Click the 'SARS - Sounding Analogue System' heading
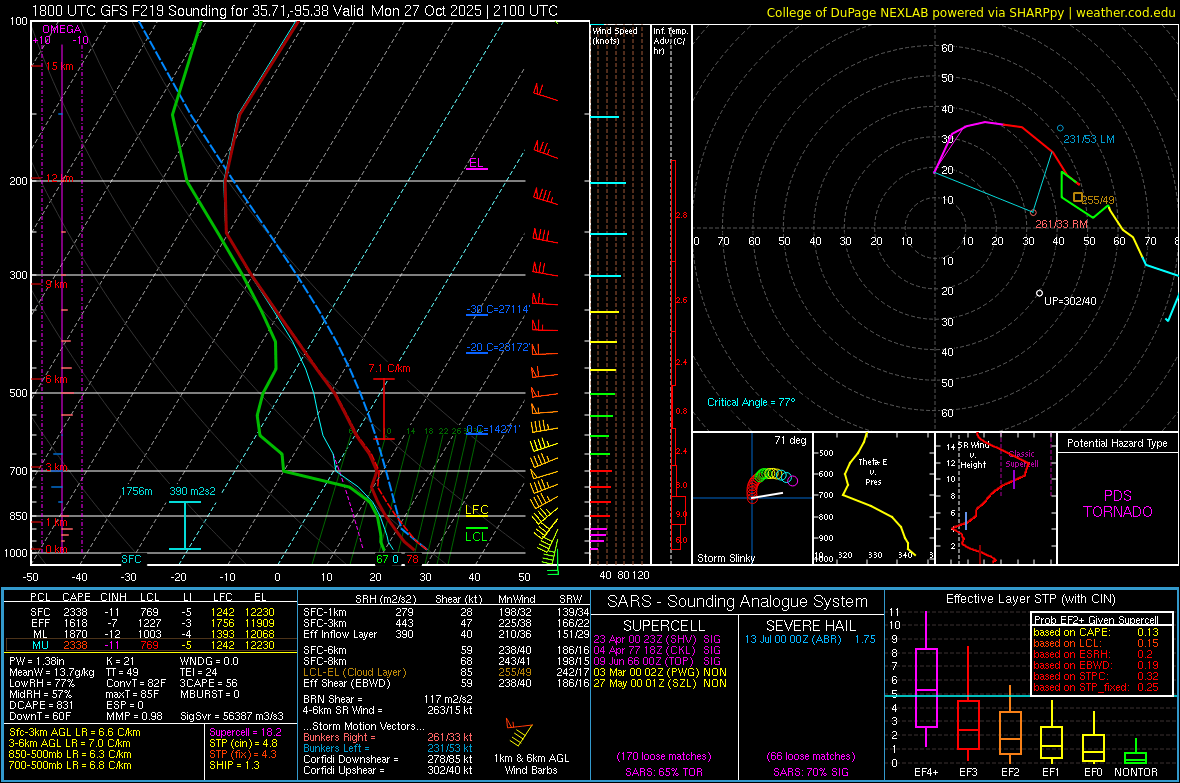Screen dimensions: 1180x783 tap(737, 602)
